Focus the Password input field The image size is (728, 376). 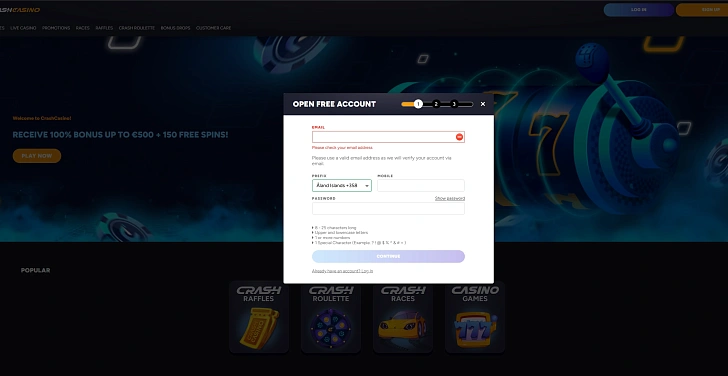[388, 208]
